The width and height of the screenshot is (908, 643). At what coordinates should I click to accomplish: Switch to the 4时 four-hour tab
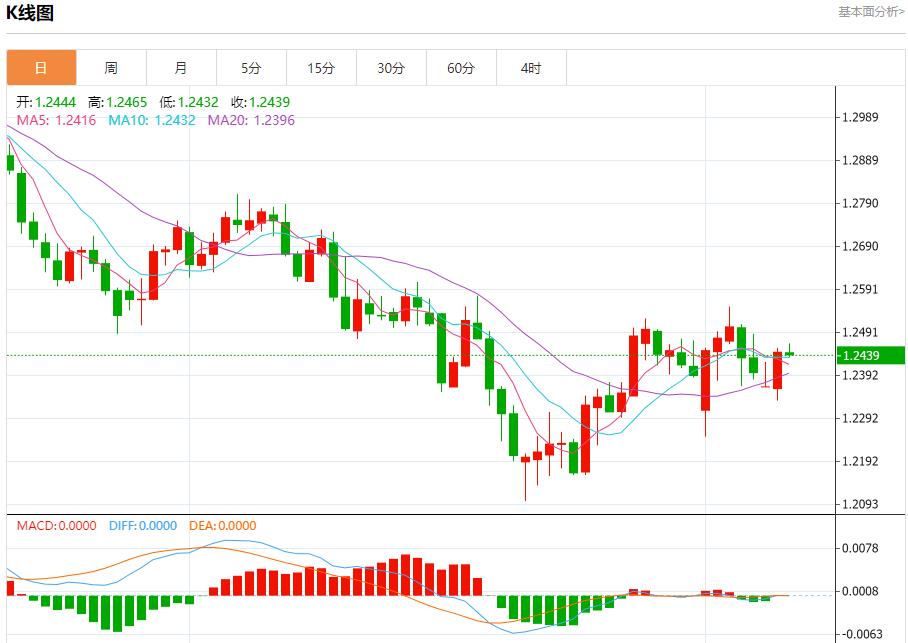pyautogui.click(x=531, y=68)
